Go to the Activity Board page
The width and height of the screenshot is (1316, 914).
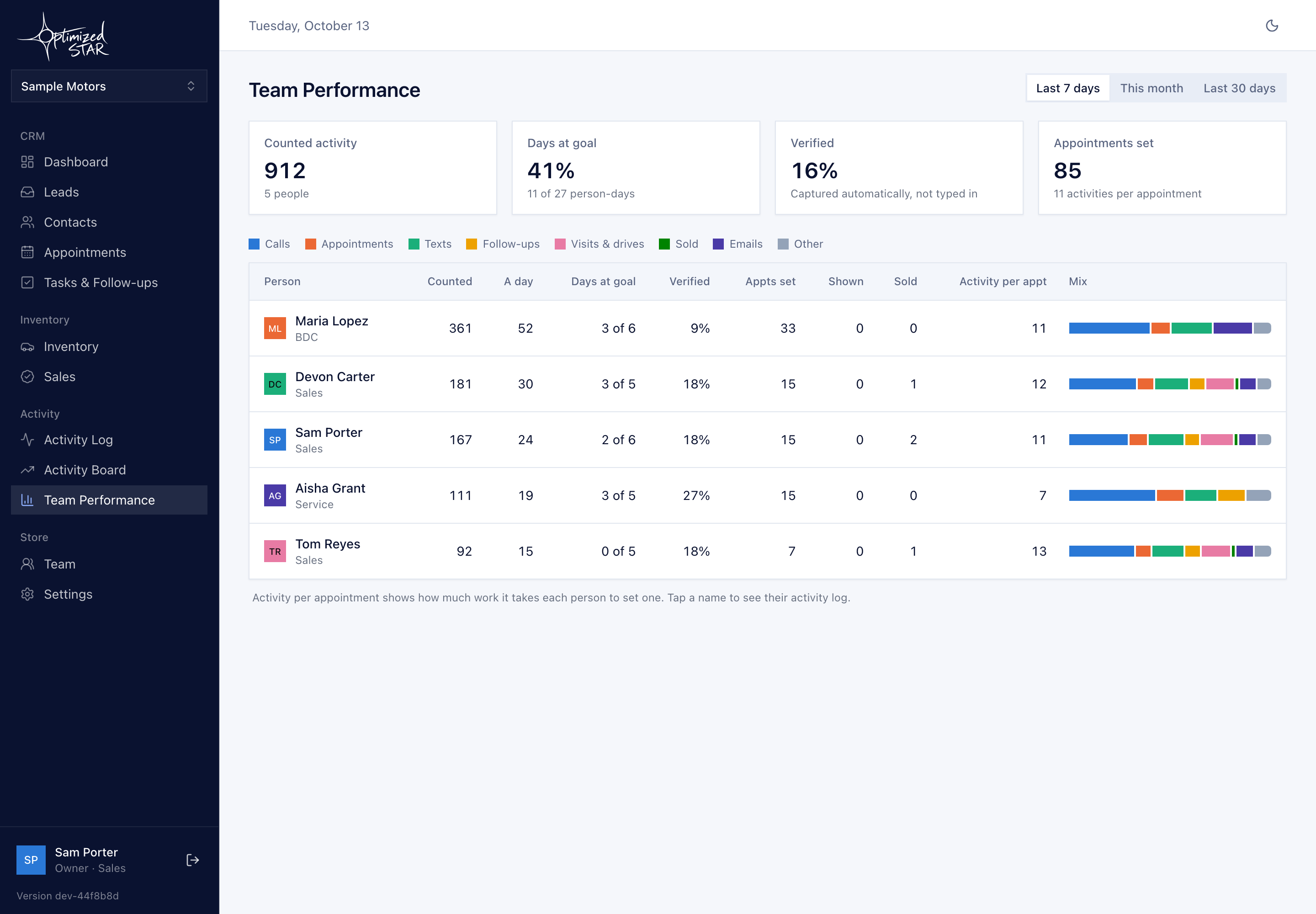coord(109,470)
